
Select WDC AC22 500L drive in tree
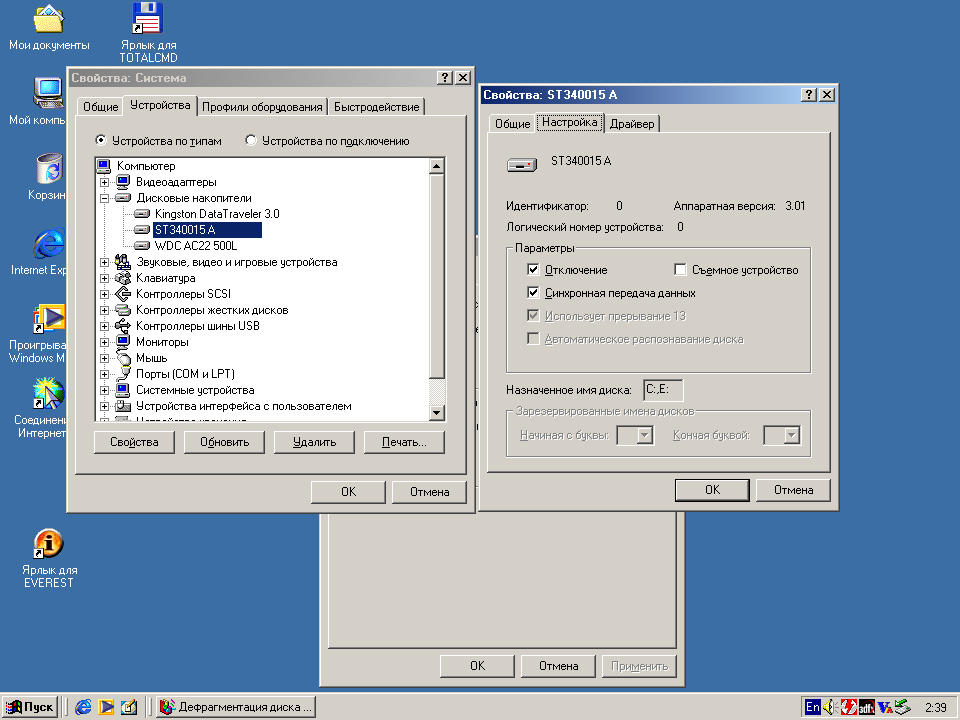tap(195, 246)
